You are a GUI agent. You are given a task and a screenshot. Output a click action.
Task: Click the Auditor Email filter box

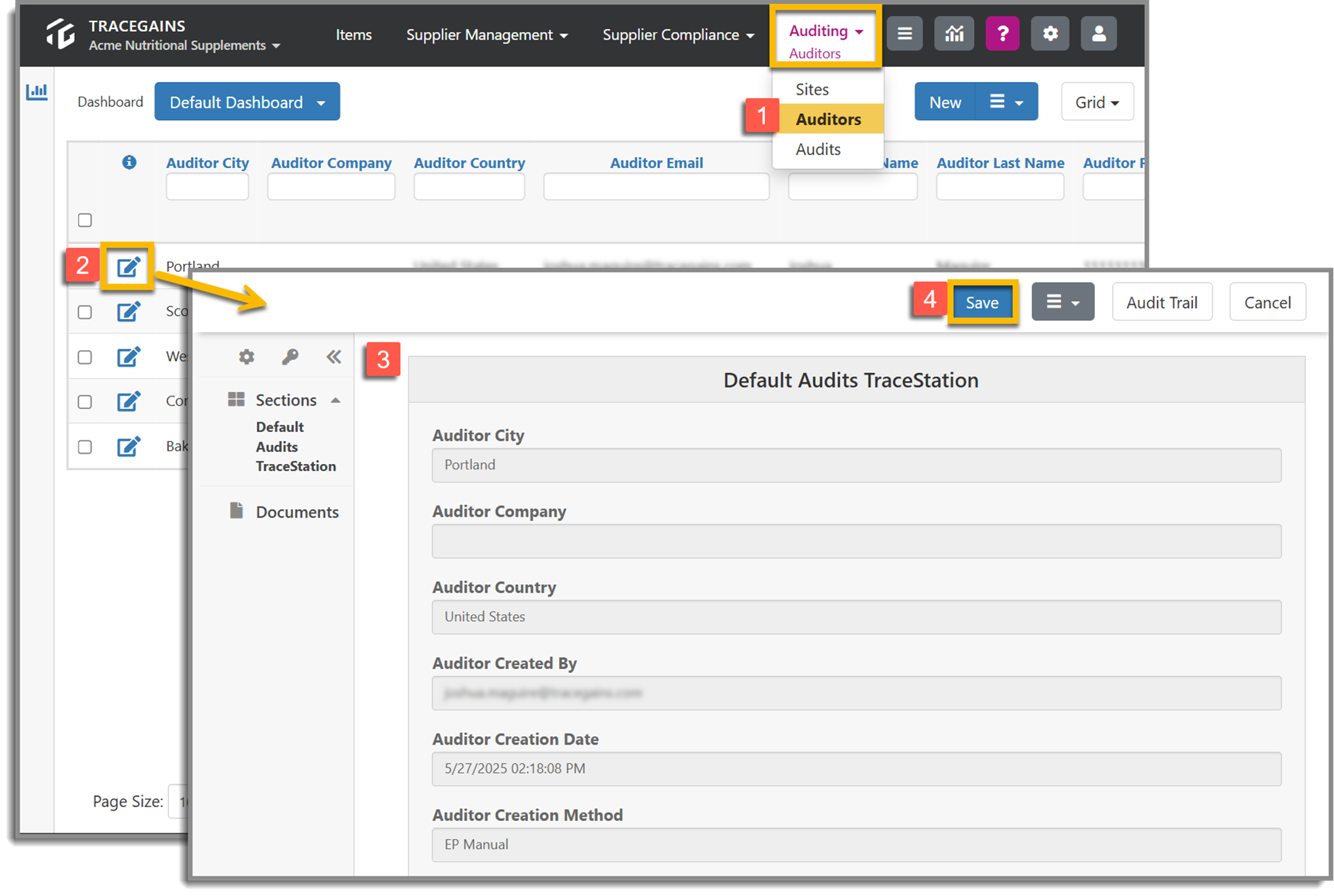pos(656,187)
